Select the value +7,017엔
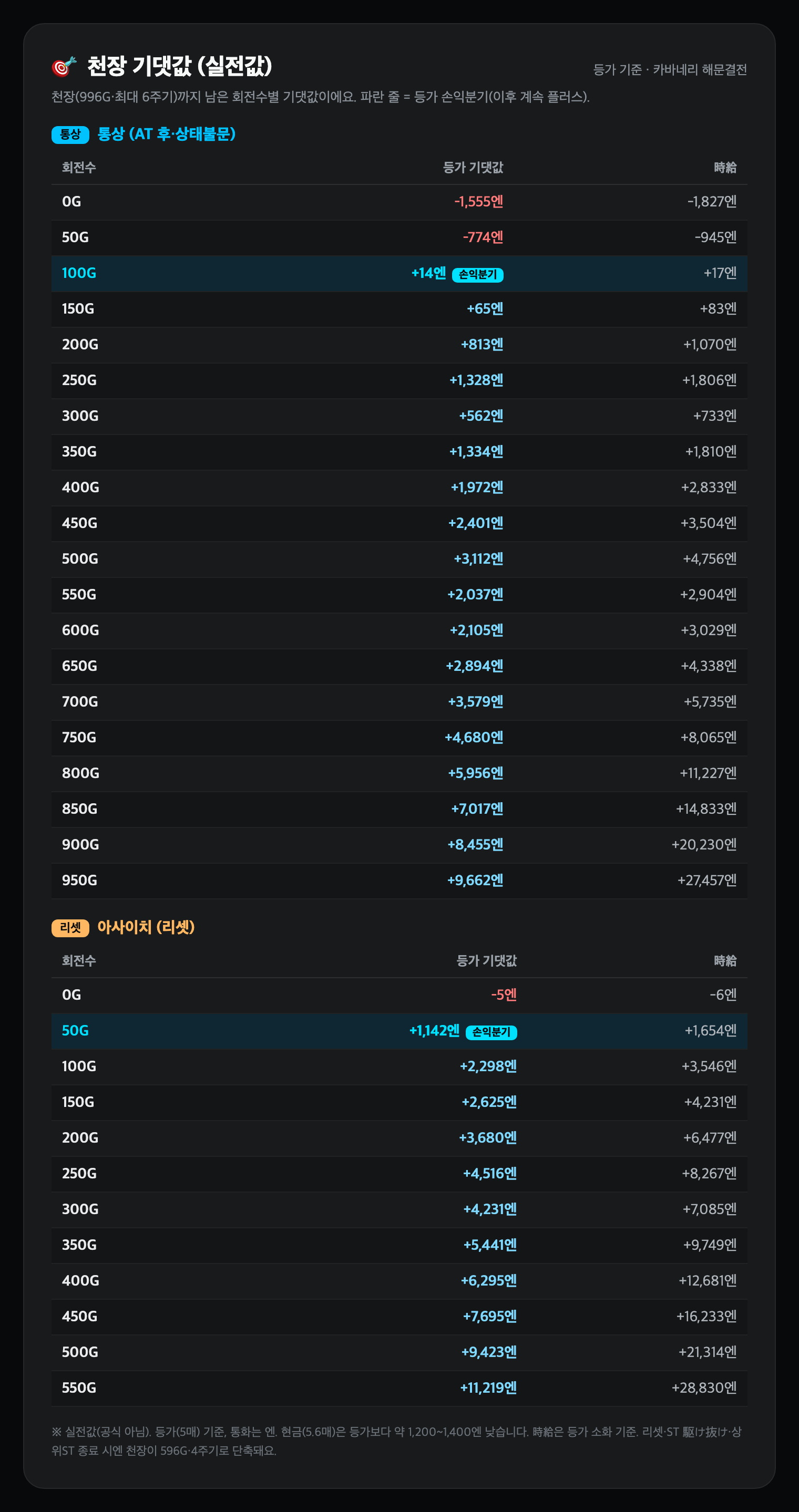799x1512 pixels. coord(477,810)
